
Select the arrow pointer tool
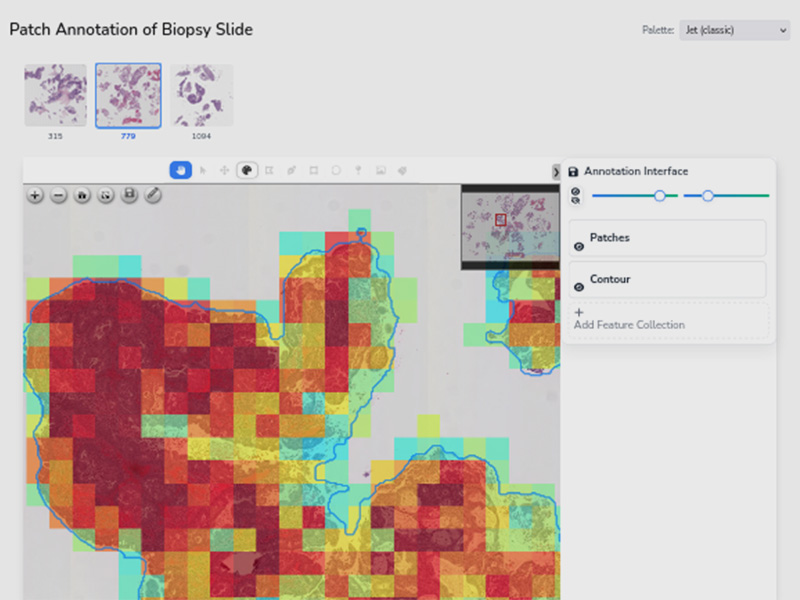pos(203,171)
